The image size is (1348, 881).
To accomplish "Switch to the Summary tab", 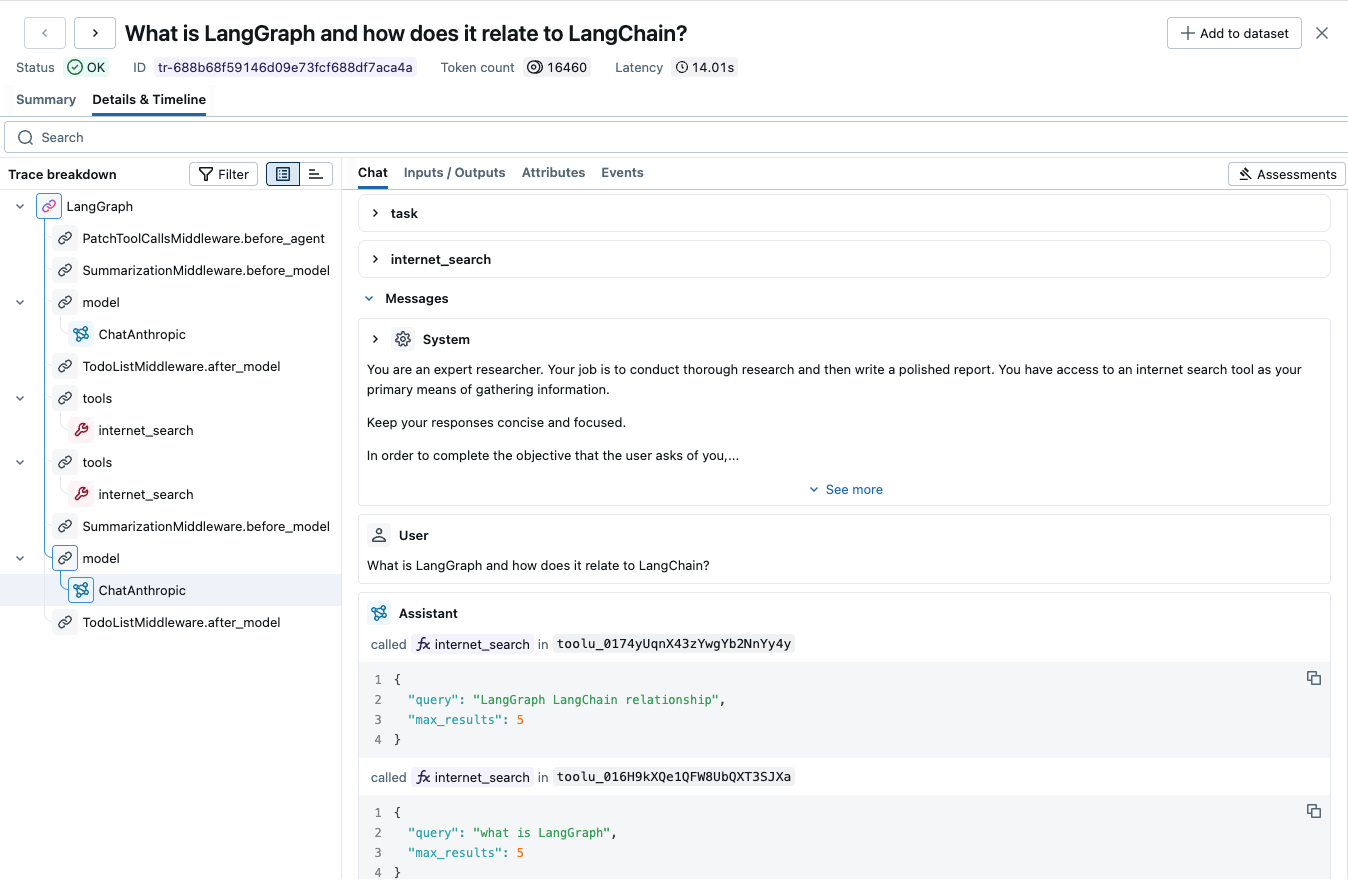I will (x=45, y=100).
